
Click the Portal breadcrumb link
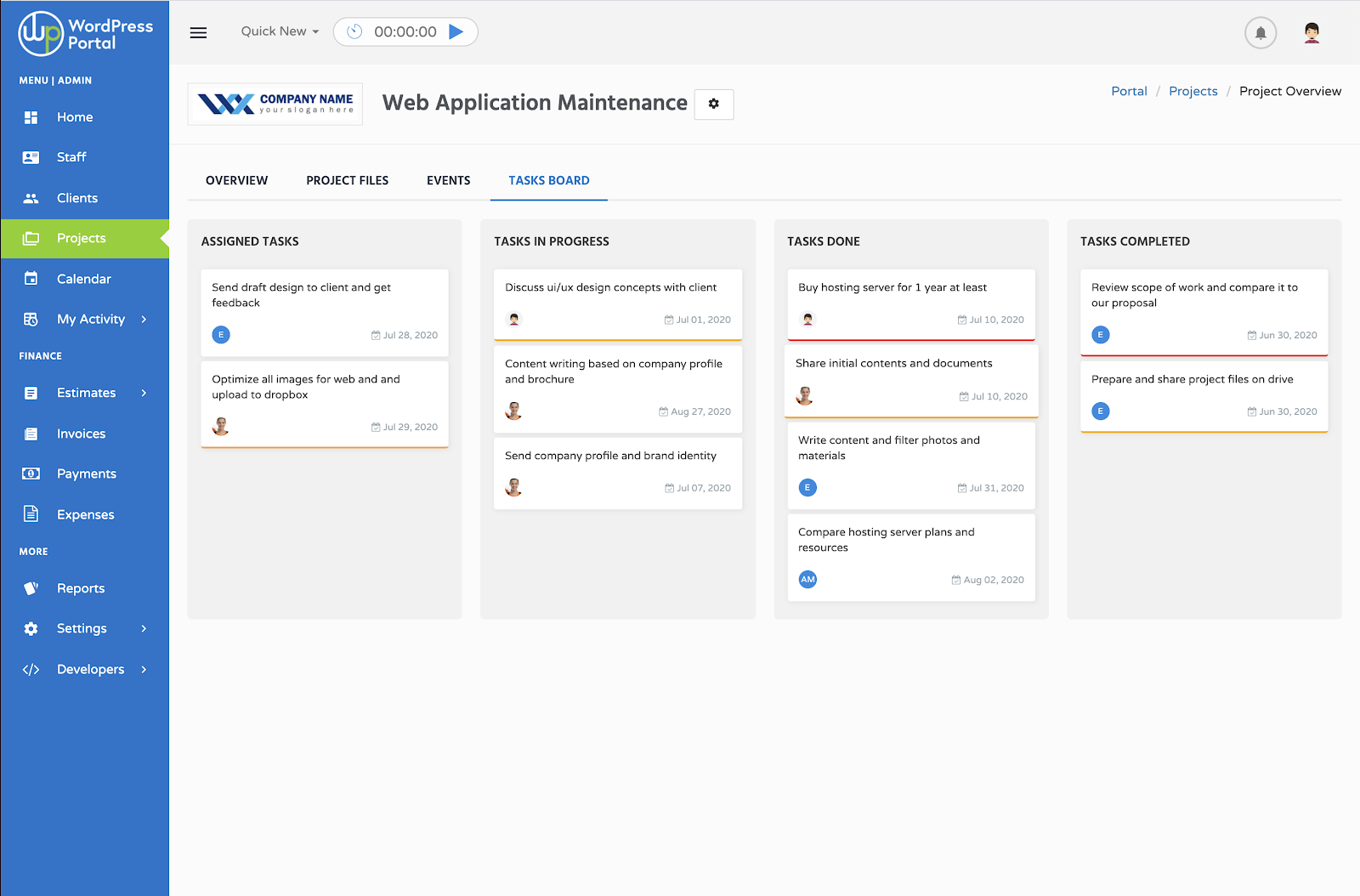[x=1129, y=91]
